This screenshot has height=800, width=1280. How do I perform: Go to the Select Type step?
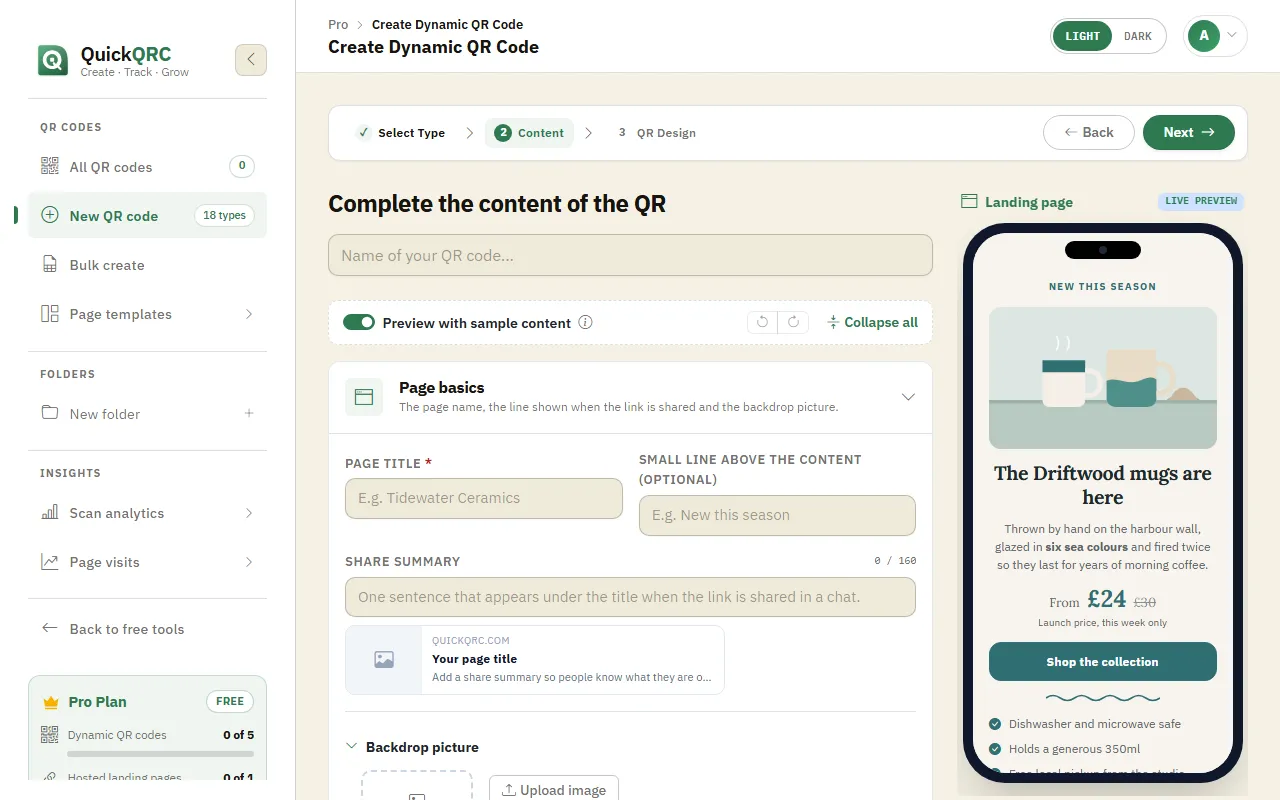(400, 133)
